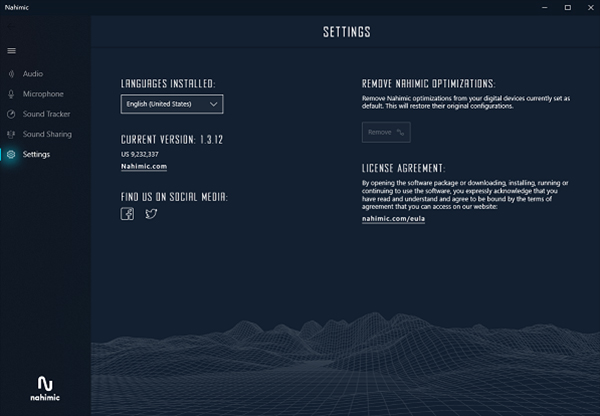600x416 pixels.
Task: Open the Twitter bird icon
Action: pyautogui.click(x=151, y=214)
